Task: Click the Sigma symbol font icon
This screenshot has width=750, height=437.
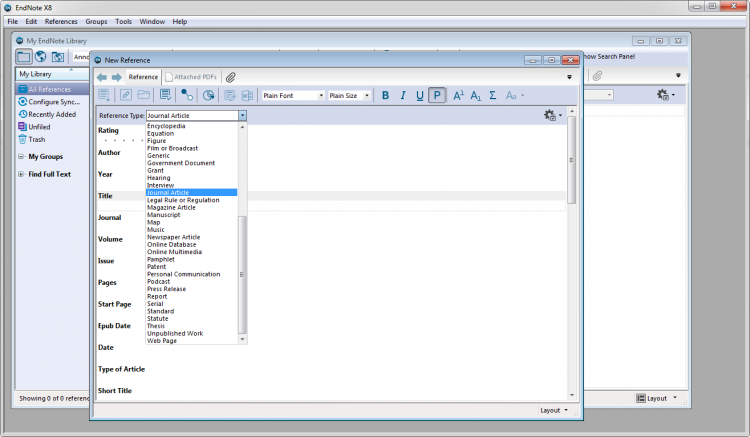Action: [493, 95]
